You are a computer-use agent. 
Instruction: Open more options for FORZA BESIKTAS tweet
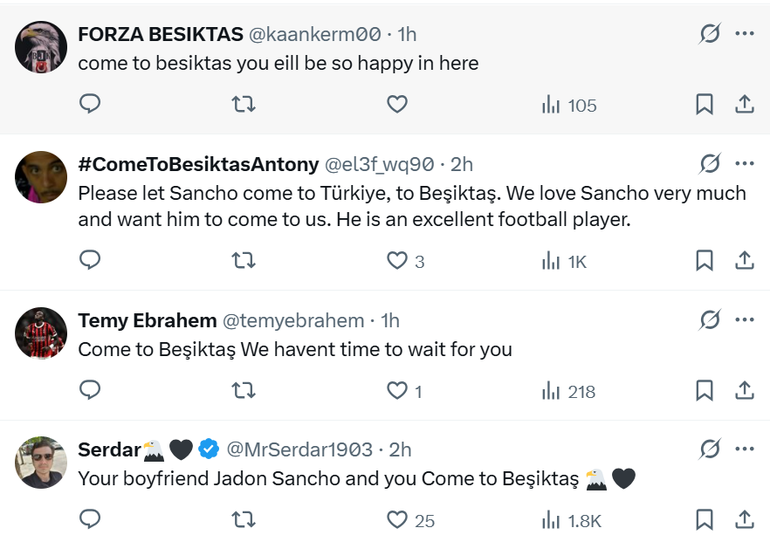point(744,34)
